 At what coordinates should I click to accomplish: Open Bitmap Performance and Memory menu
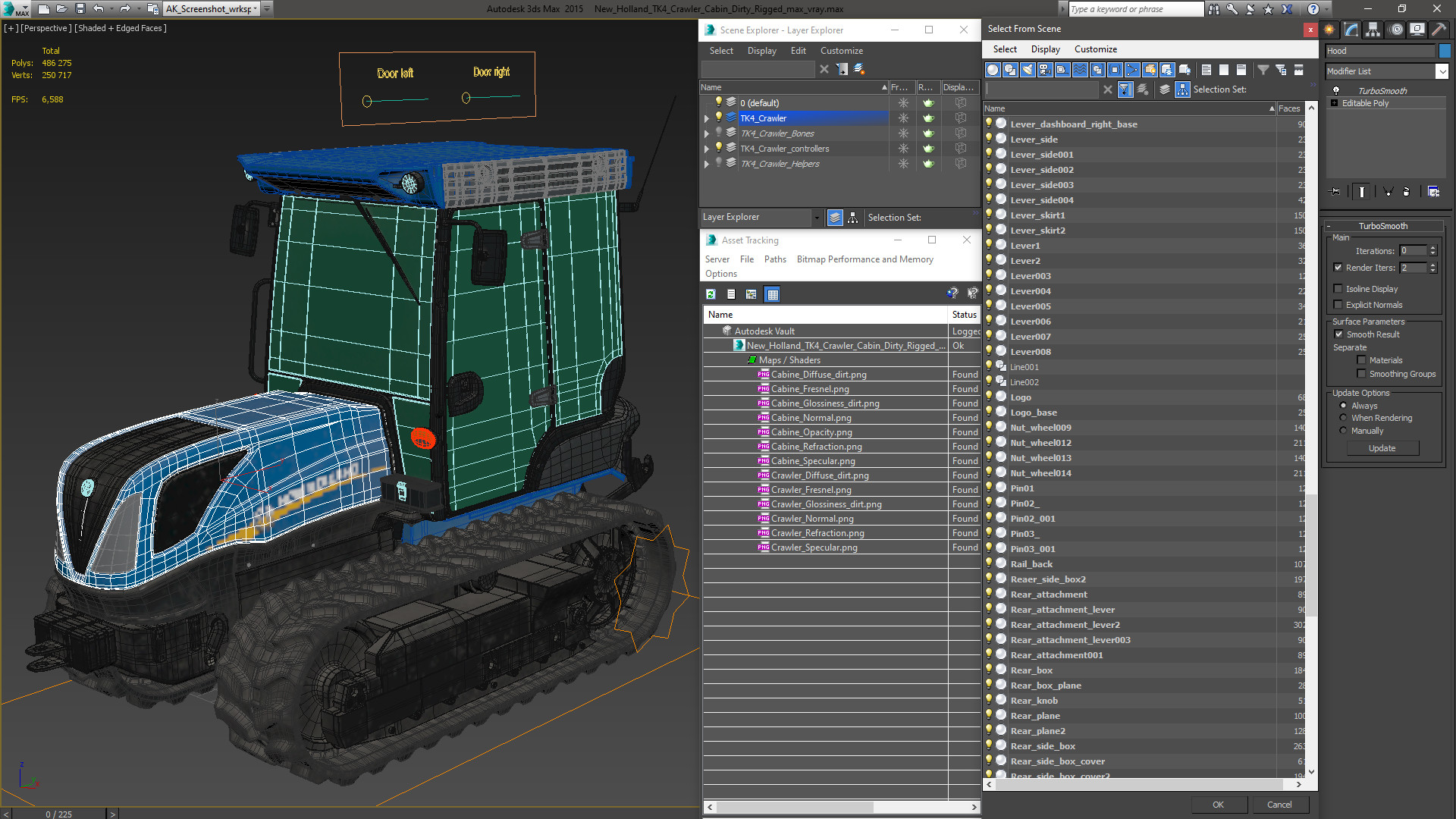click(x=864, y=259)
